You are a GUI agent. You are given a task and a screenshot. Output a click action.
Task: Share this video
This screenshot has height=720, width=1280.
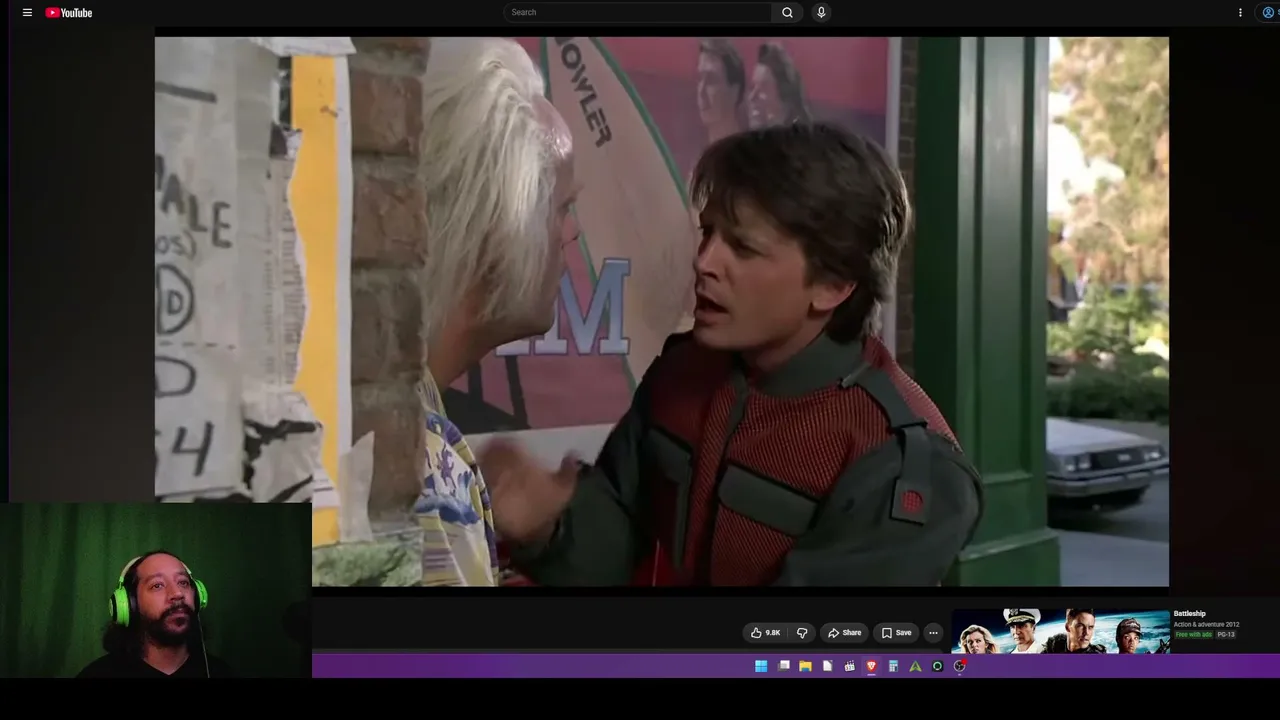(x=845, y=633)
